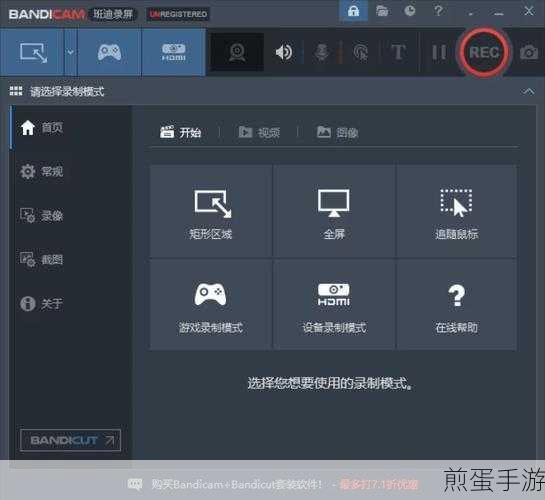
Task: Click the grid icon beside 请选择录制模式
Action: point(16,91)
